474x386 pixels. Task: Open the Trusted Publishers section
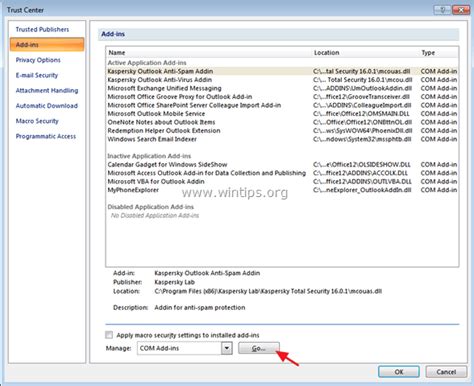coord(42,29)
